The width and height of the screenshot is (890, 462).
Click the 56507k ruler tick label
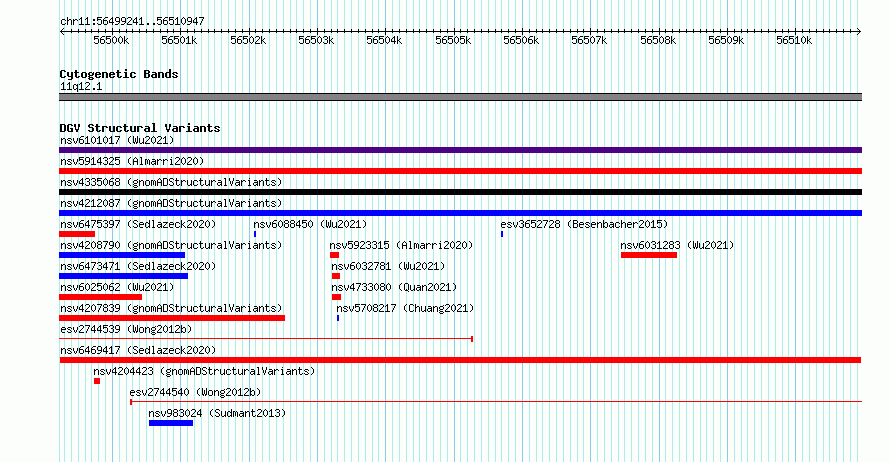pos(589,40)
